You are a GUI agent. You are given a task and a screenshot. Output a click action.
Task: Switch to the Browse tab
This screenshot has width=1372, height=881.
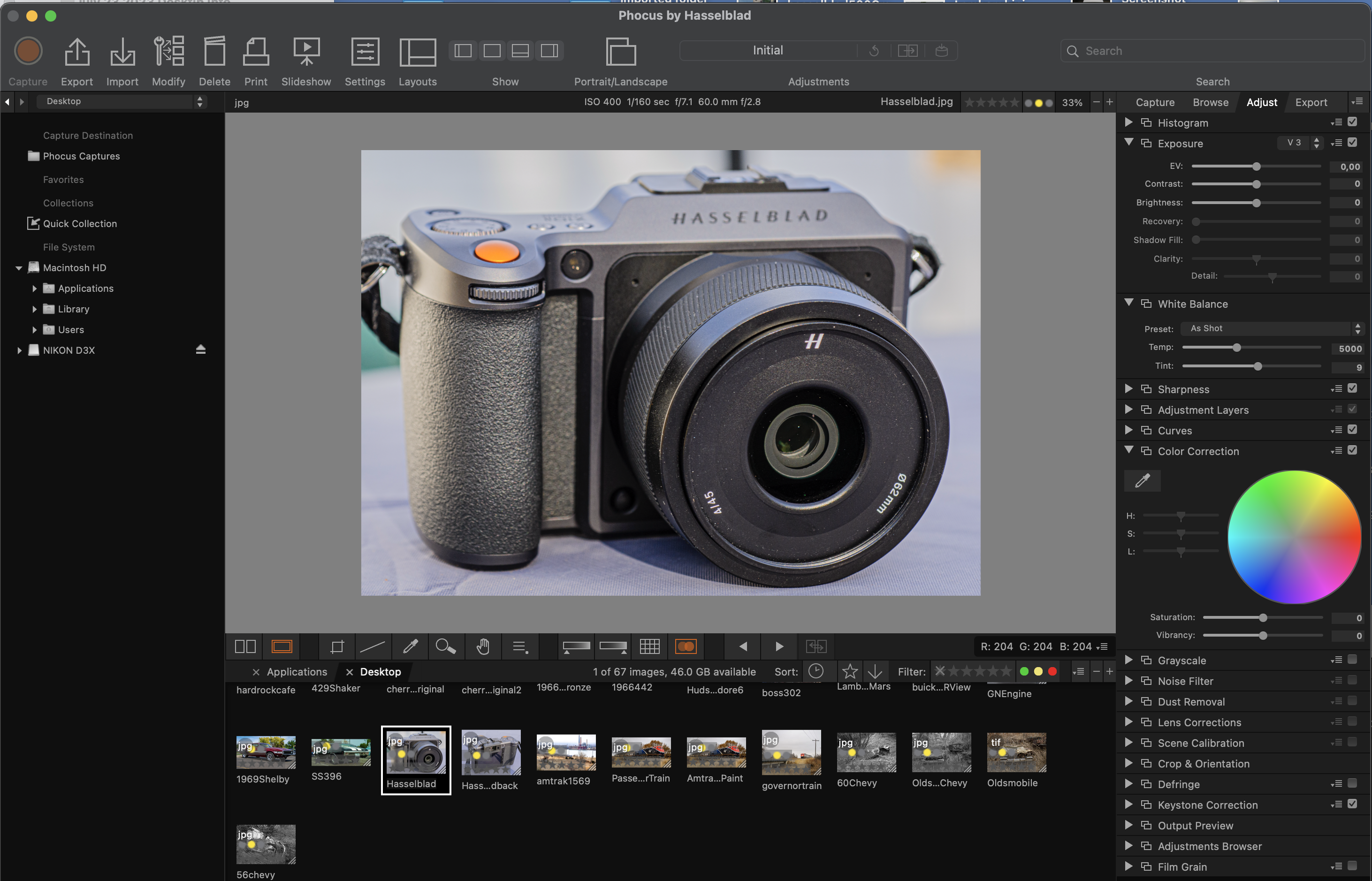coord(1210,102)
